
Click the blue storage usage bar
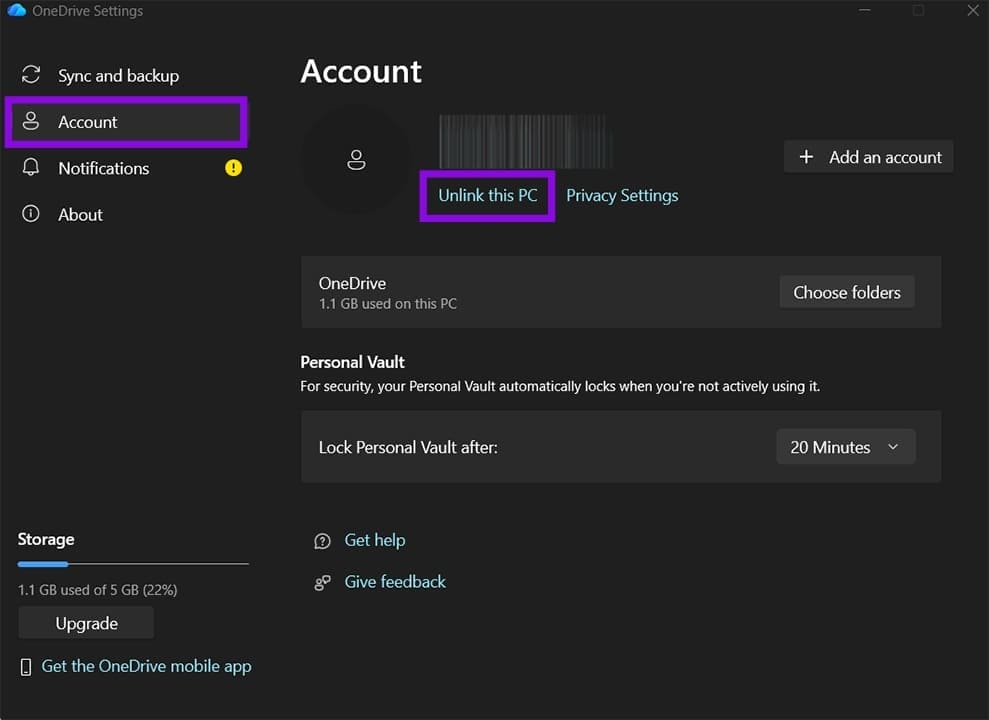43,564
